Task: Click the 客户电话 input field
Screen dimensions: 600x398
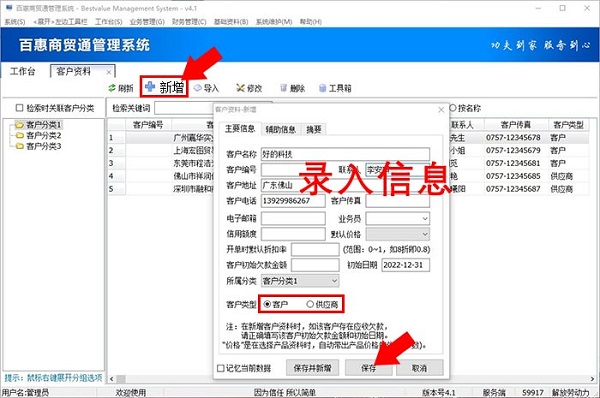Action: [293, 201]
